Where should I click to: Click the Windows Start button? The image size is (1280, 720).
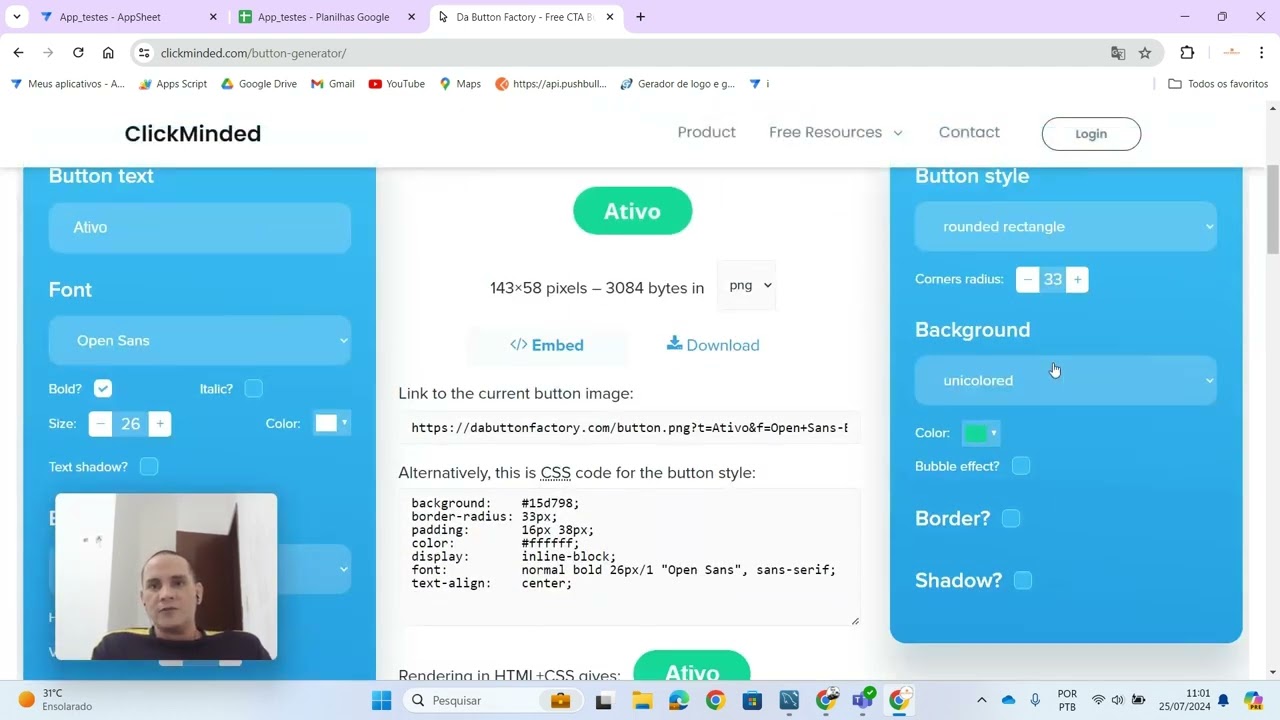381,700
